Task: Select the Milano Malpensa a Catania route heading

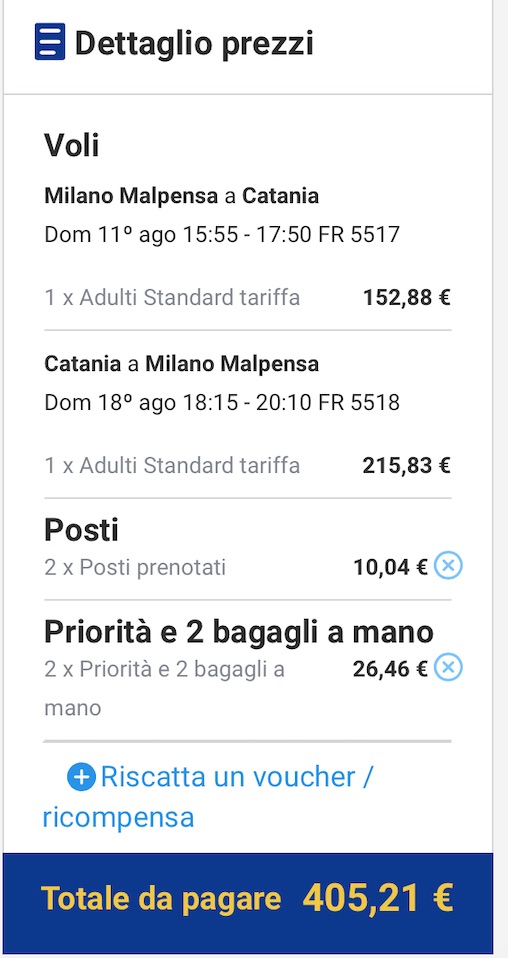Action: tap(182, 196)
